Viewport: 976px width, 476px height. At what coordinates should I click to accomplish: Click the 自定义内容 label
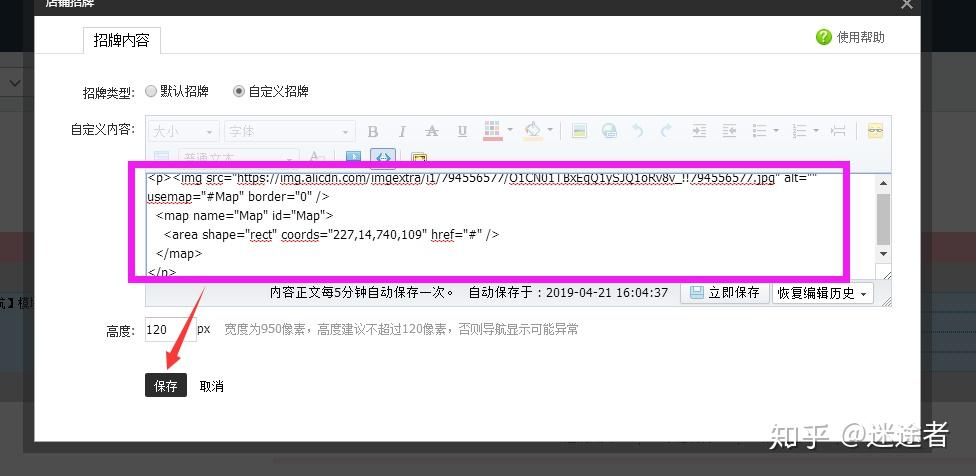103,129
